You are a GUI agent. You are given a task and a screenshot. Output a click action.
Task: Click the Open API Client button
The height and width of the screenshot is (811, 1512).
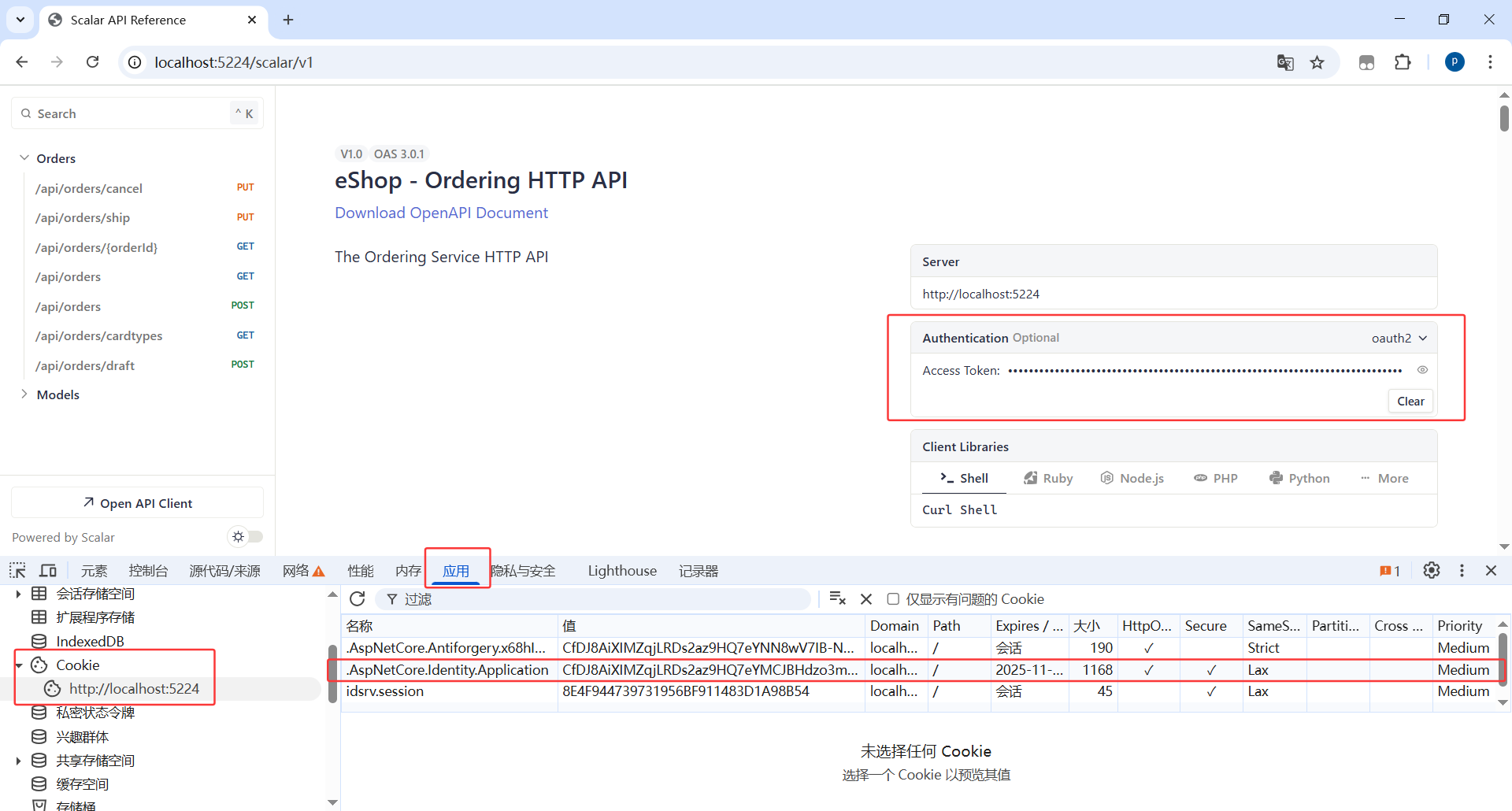point(138,503)
